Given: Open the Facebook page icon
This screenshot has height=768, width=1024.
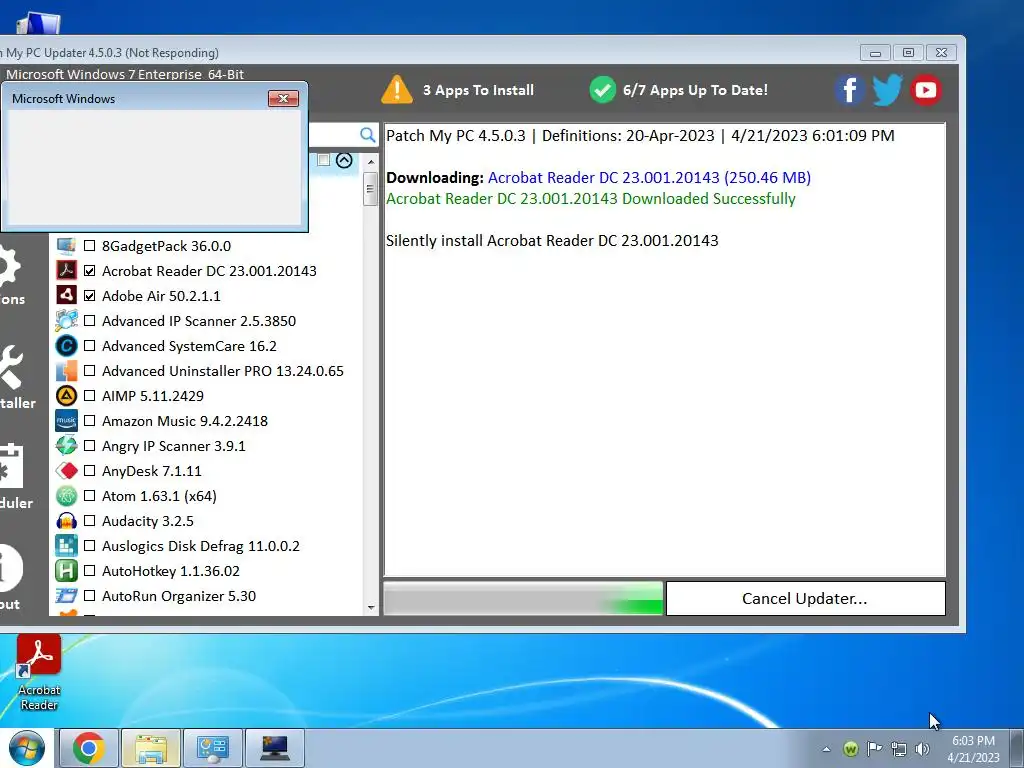Looking at the screenshot, I should [849, 90].
